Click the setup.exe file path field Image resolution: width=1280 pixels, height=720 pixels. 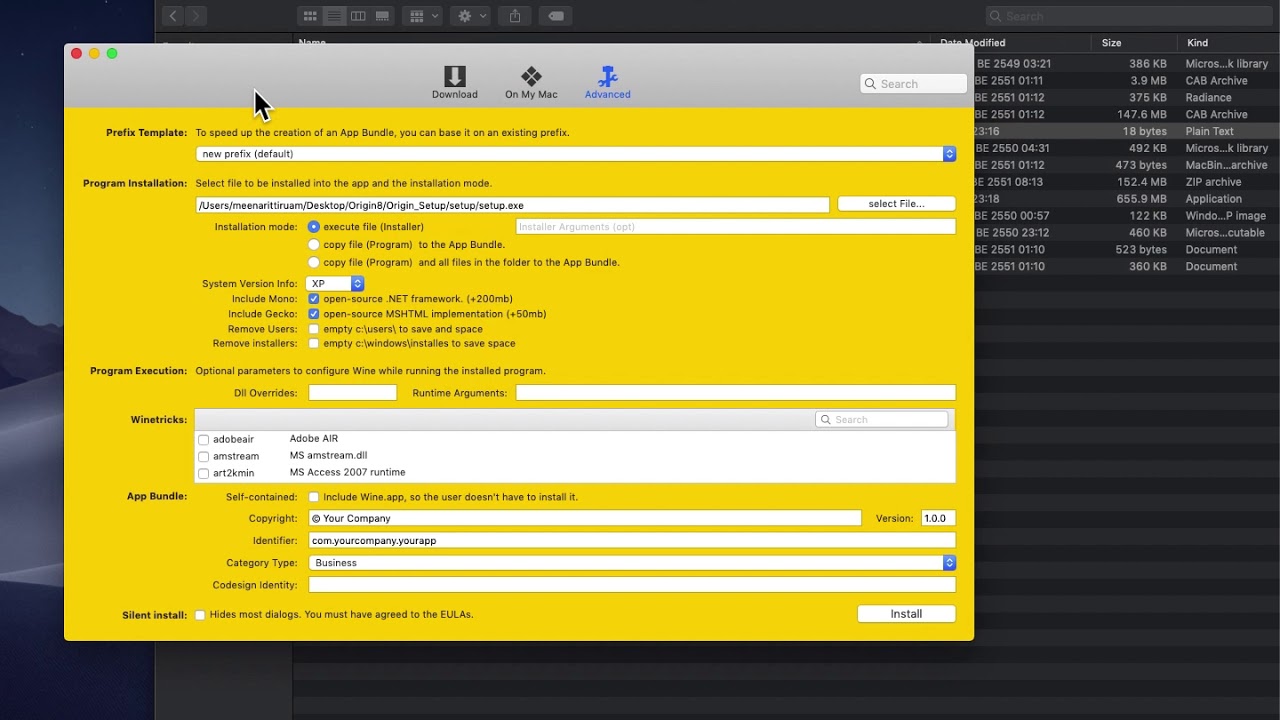[512, 205]
